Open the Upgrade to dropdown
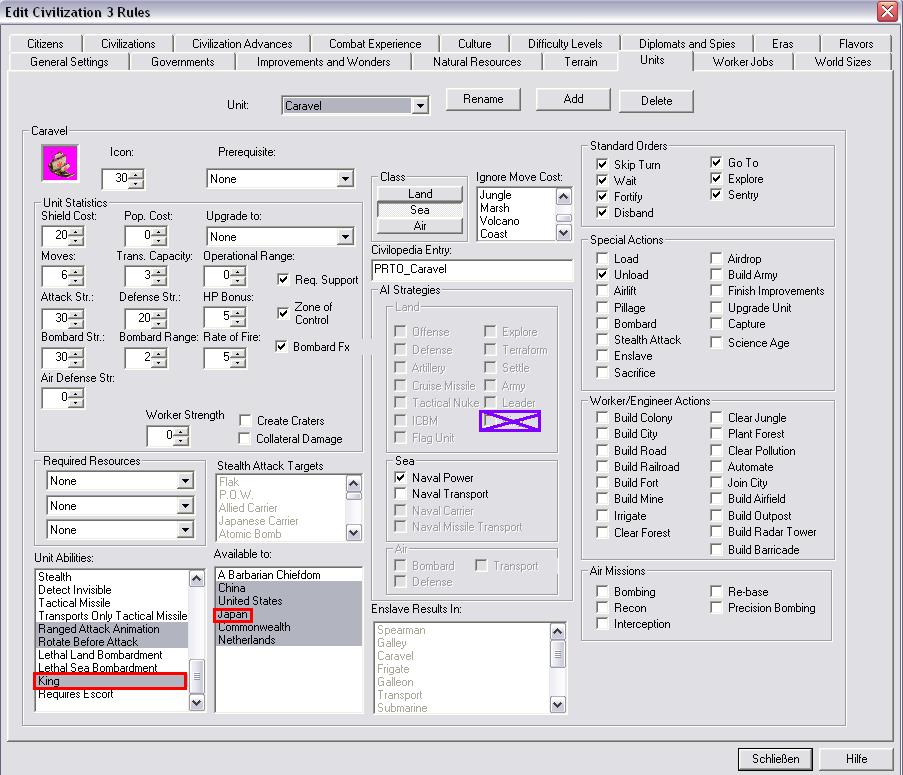Image resolution: width=903 pixels, height=775 pixels. pyautogui.click(x=345, y=237)
